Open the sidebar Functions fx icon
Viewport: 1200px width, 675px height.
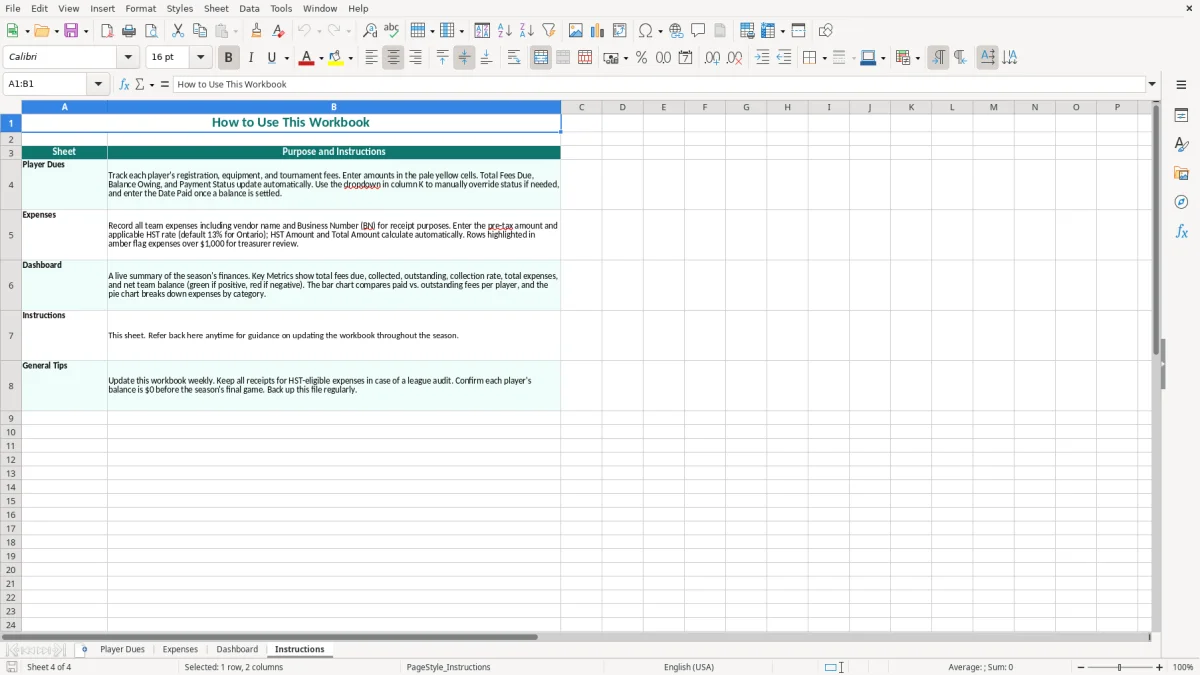(1181, 231)
